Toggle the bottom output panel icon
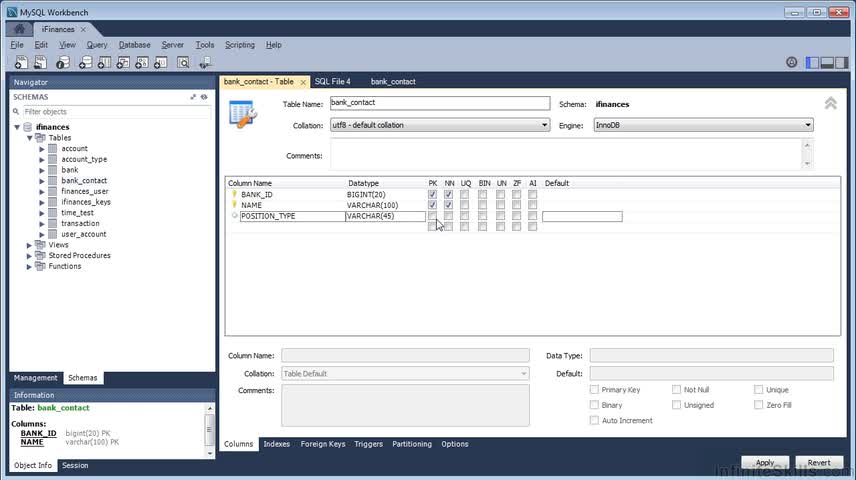 [827, 63]
